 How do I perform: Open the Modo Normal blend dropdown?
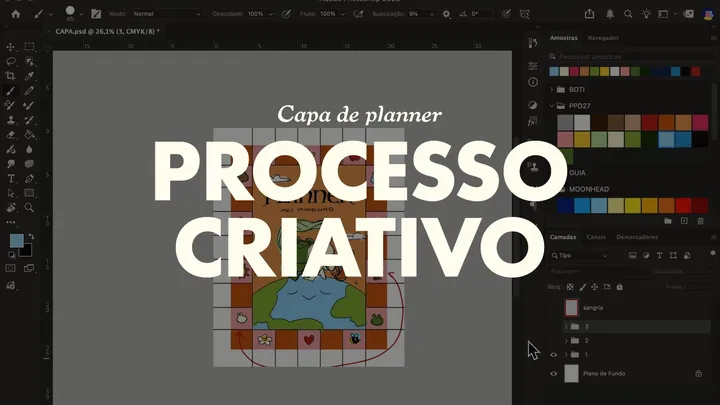(166, 14)
